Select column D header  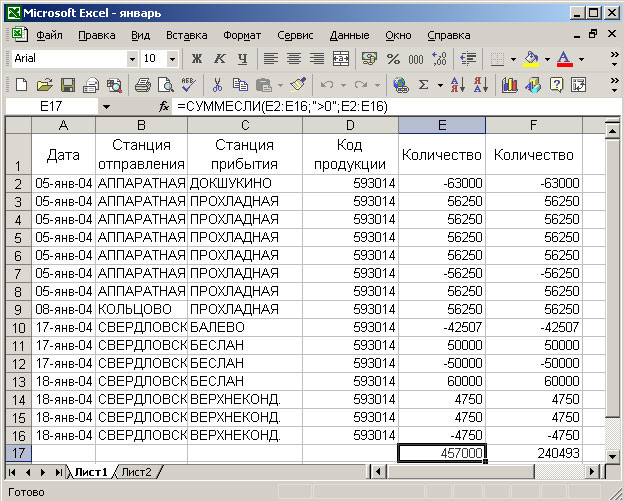[350, 125]
